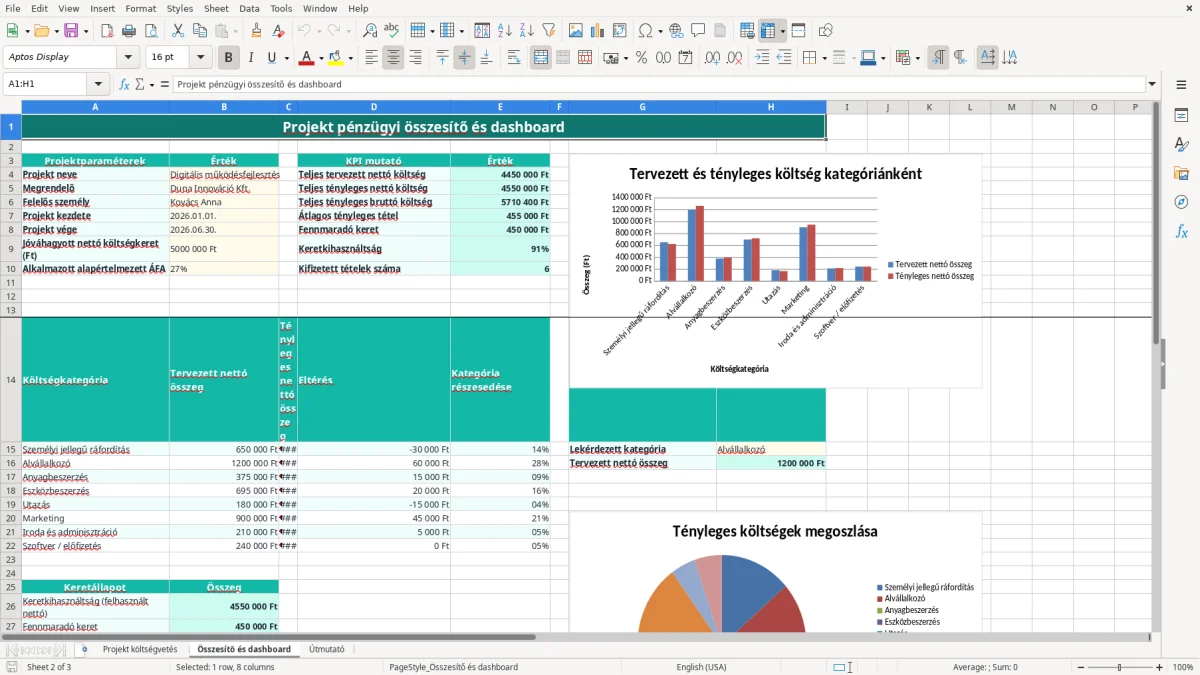Adjust the status bar zoom slider
The image size is (1200, 675).
pos(1118,667)
